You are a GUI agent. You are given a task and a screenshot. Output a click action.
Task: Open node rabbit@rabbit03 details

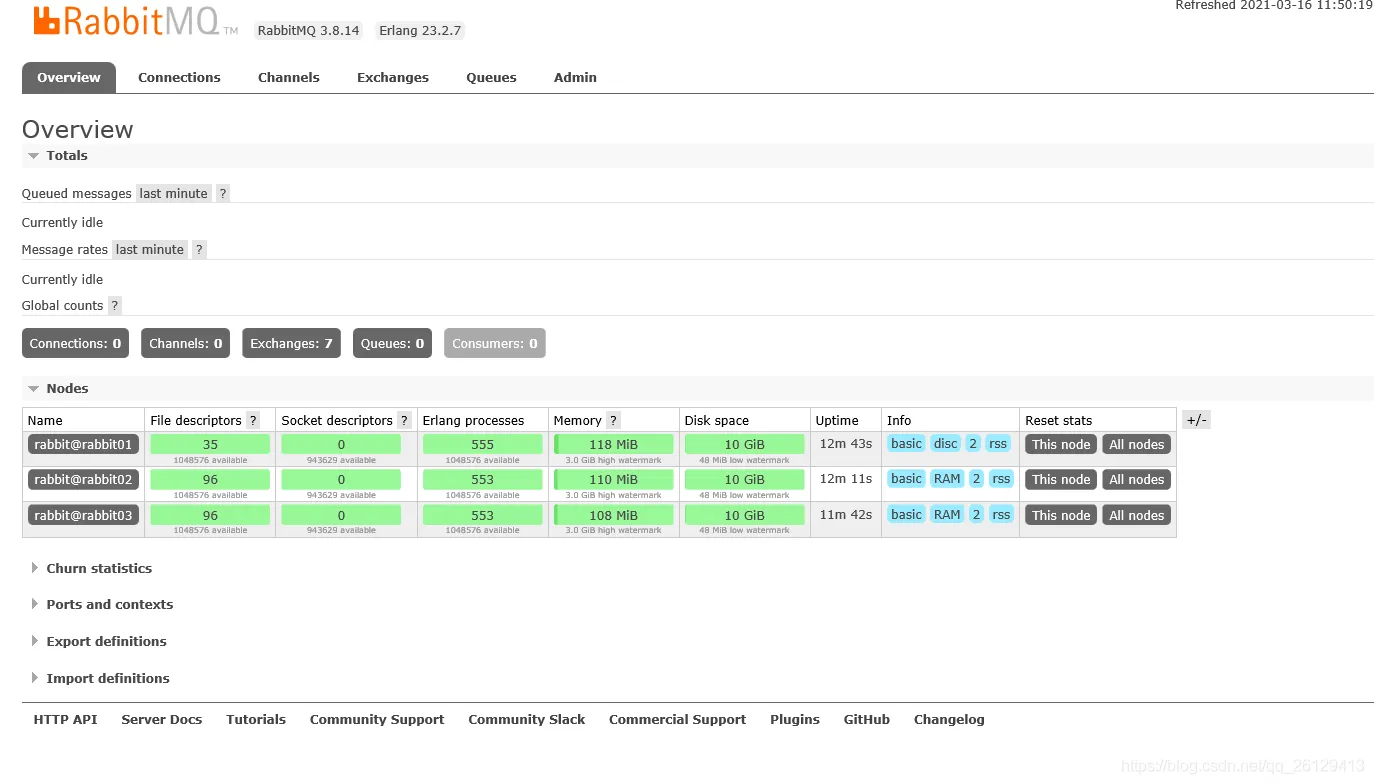click(x=83, y=515)
